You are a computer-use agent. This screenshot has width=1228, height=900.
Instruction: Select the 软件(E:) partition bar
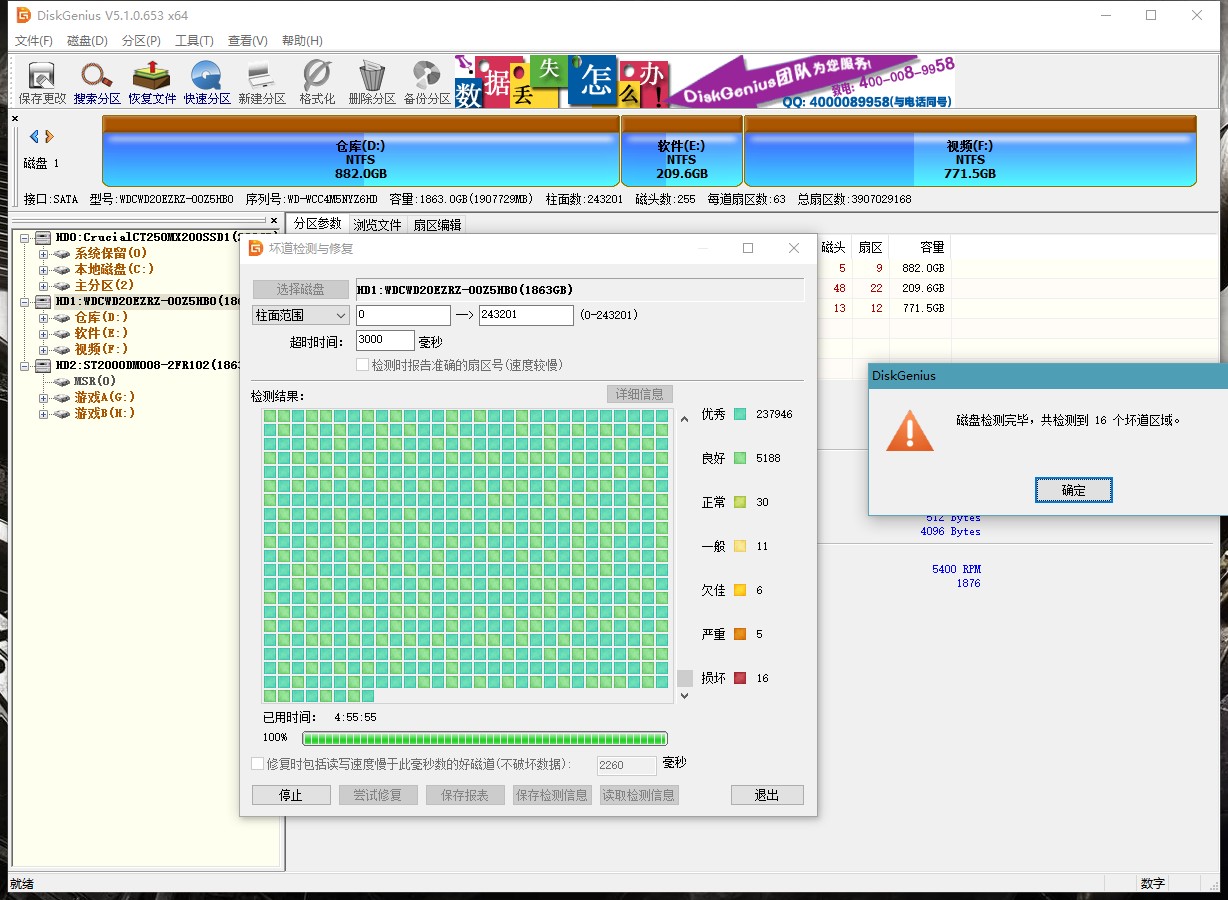coord(682,151)
